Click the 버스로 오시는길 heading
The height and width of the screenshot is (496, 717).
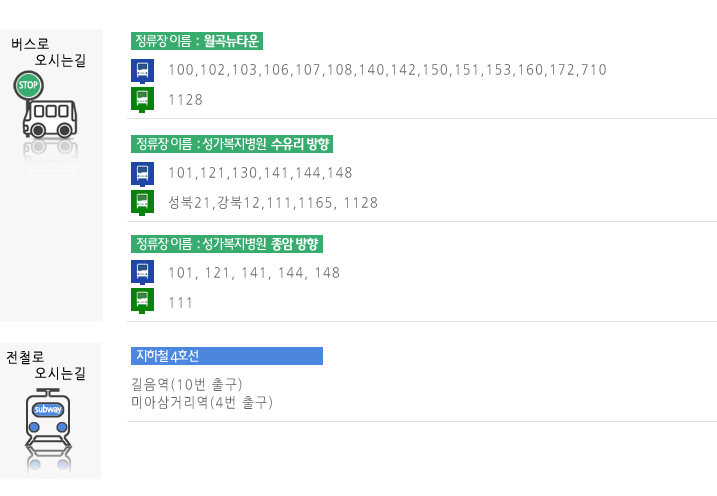click(49, 52)
